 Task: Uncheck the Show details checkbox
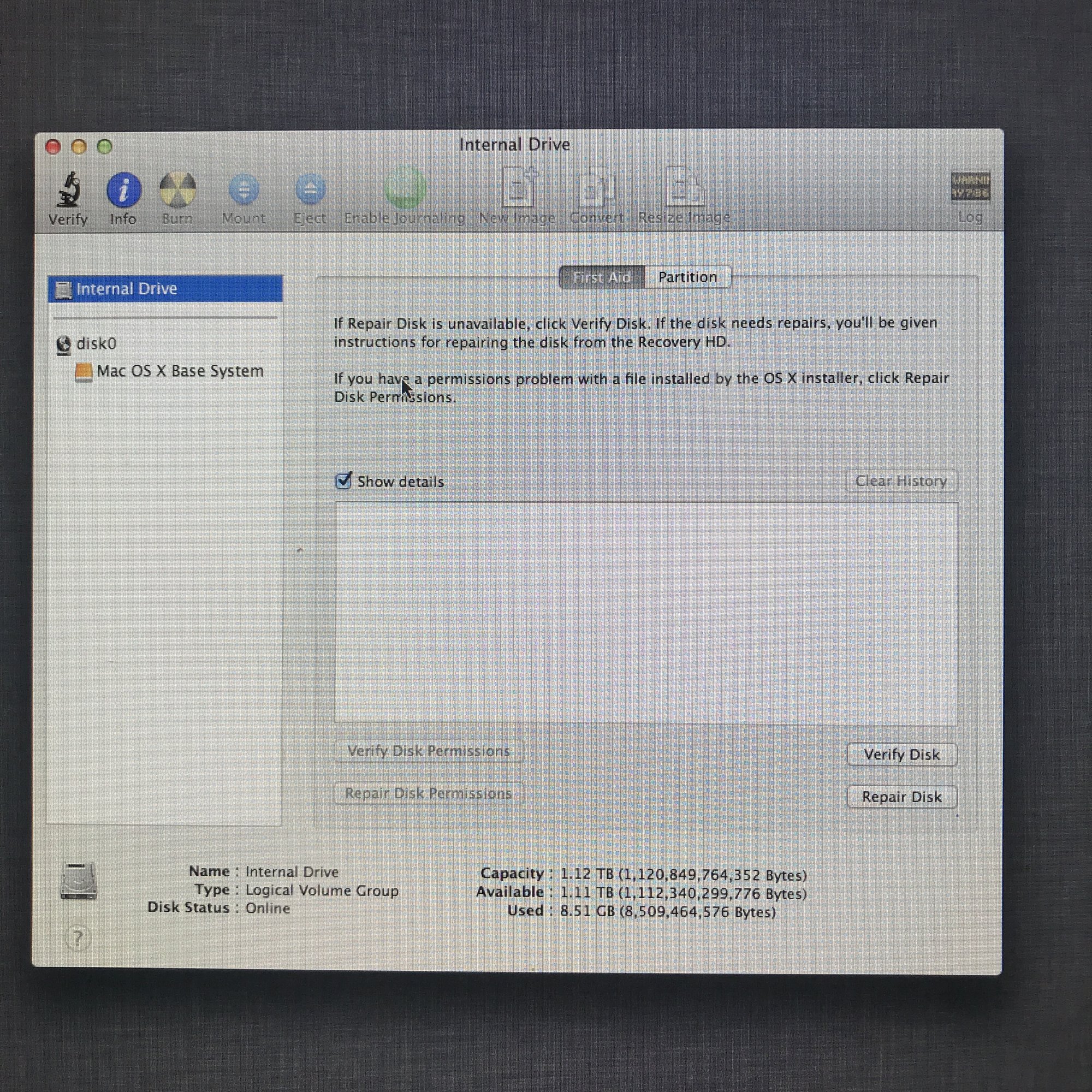[x=343, y=481]
